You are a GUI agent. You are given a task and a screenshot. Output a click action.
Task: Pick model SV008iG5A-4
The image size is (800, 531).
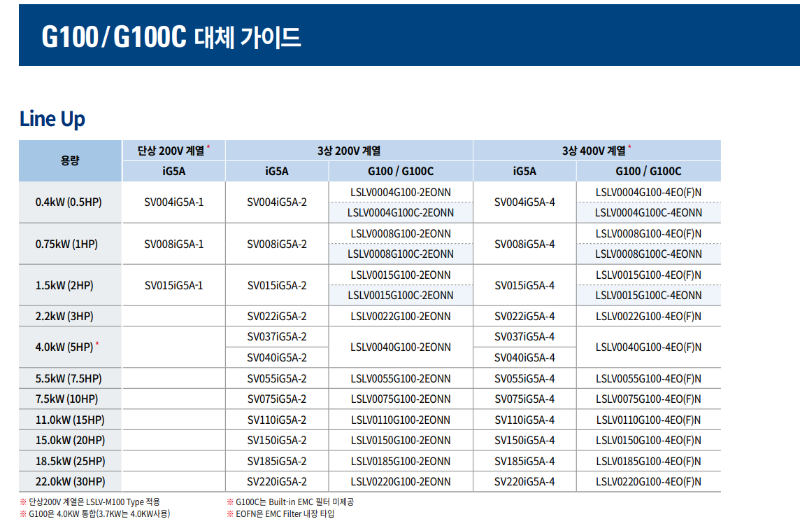[x=524, y=244]
